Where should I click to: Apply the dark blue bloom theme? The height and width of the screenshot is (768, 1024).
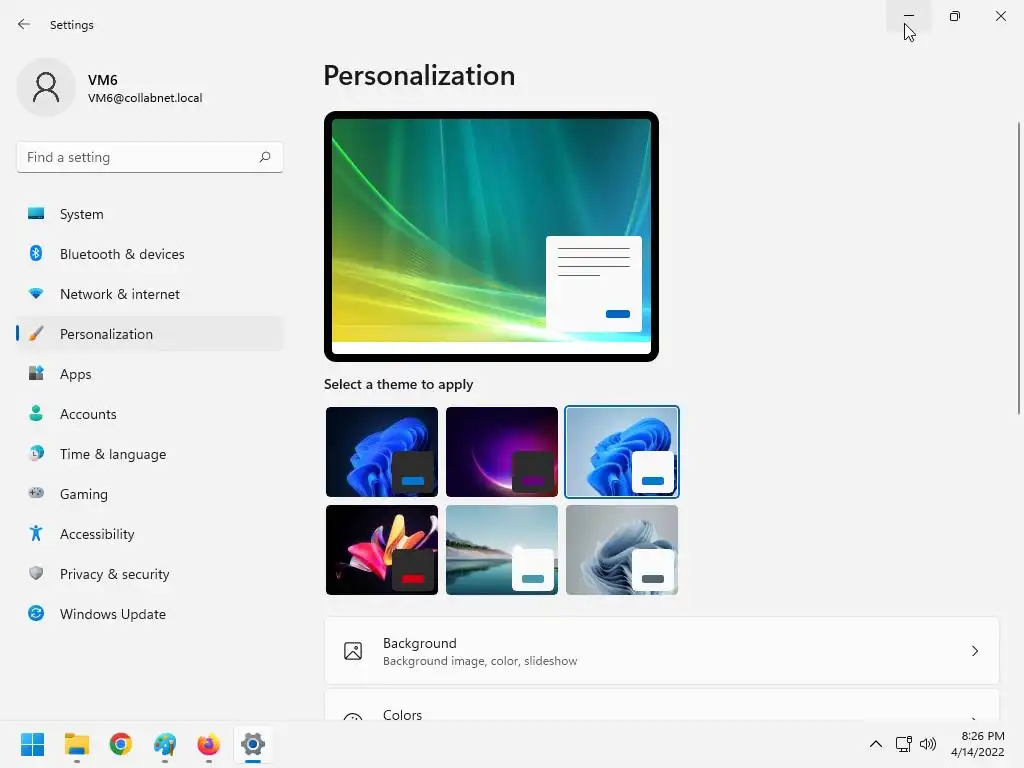[382, 452]
